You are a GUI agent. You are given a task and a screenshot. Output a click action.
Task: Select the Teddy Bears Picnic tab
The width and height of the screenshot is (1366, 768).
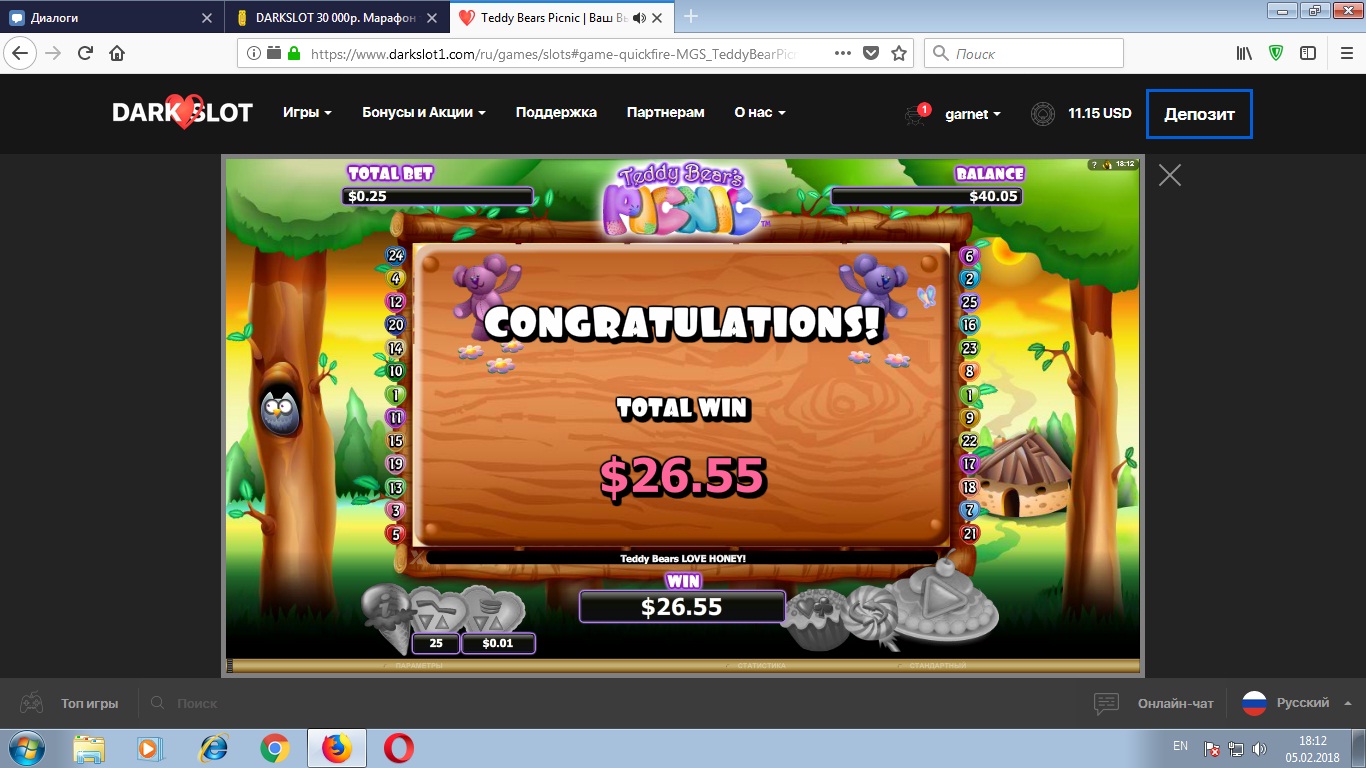click(x=561, y=17)
